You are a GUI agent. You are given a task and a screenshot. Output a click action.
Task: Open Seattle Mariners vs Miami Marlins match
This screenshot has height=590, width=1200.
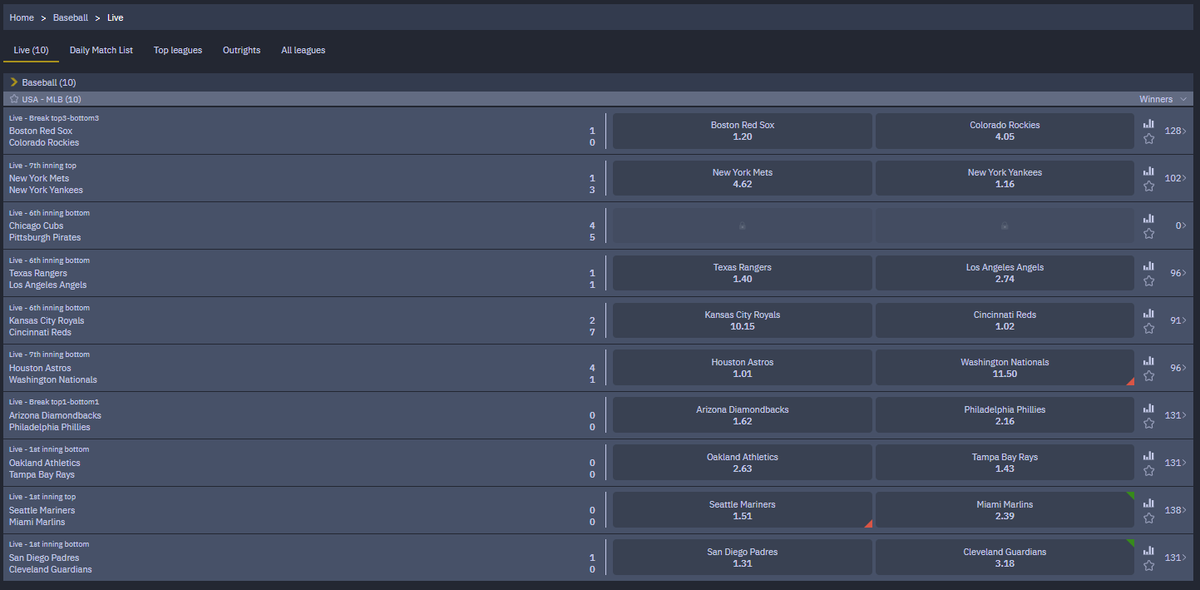pos(300,510)
